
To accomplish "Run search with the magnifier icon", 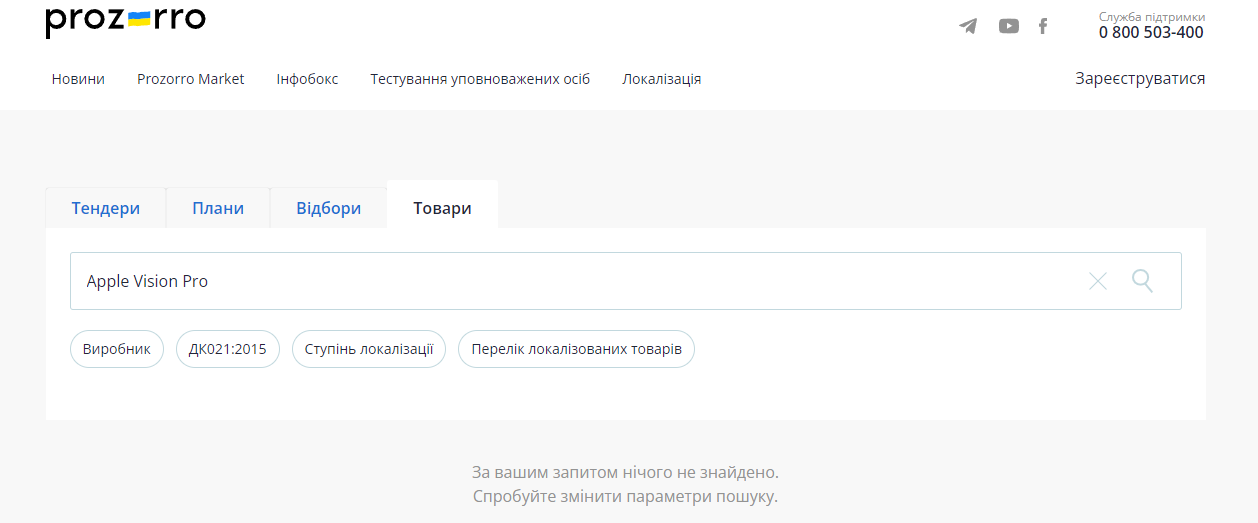I will (x=1142, y=281).
